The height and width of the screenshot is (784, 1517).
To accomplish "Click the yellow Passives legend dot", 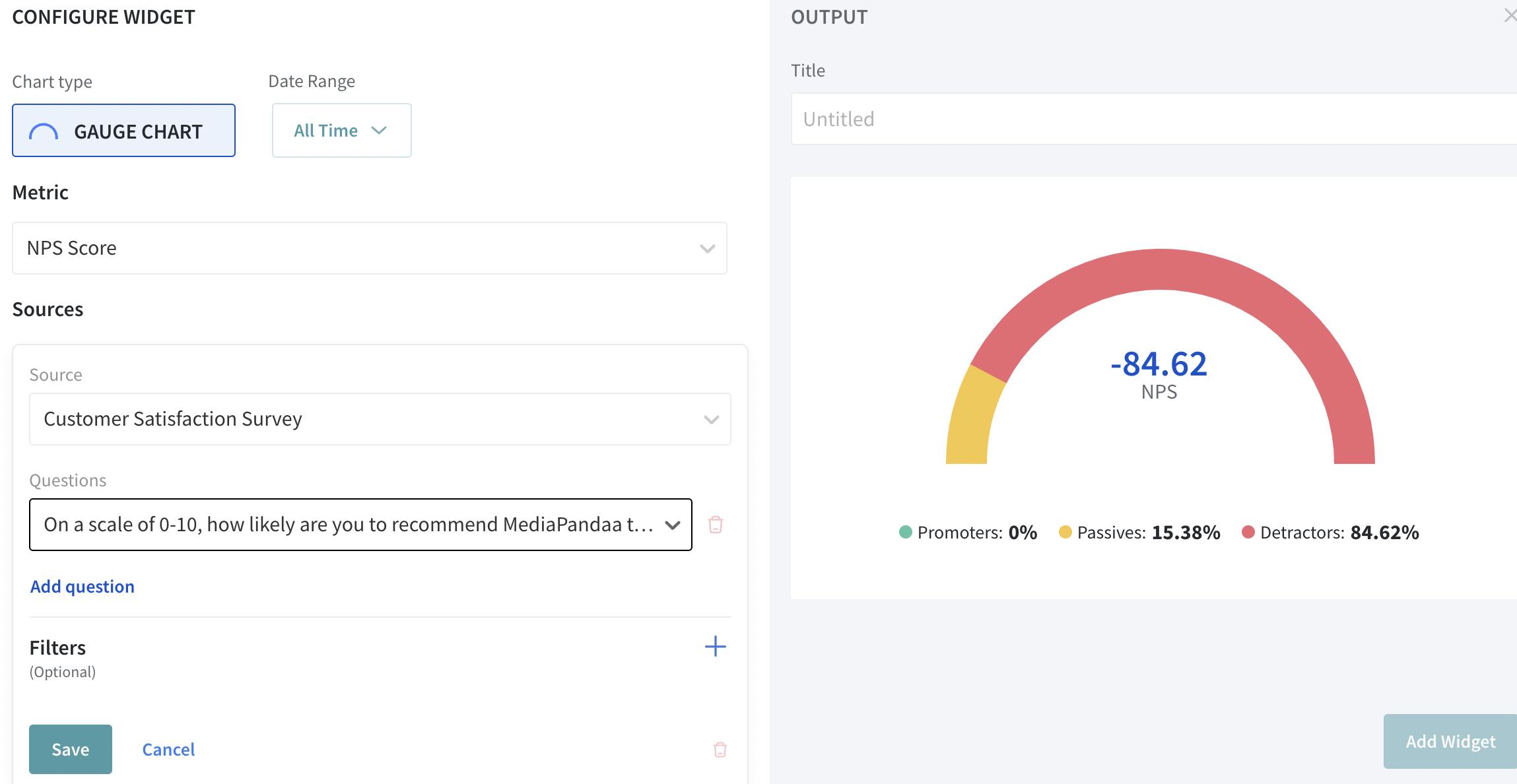I will 1065,532.
